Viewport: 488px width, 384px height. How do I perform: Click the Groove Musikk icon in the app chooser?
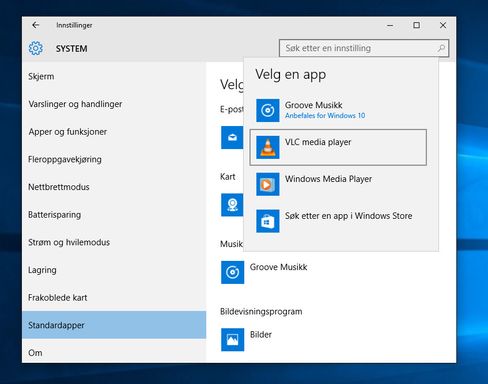(x=268, y=110)
